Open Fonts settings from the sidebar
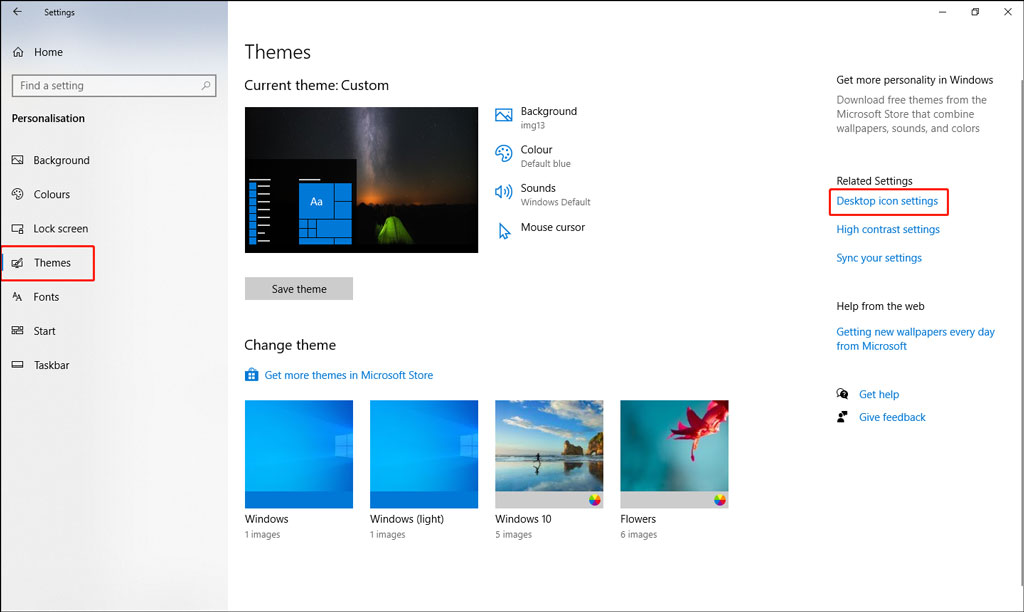Image resolution: width=1024 pixels, height=612 pixels. coord(46,297)
